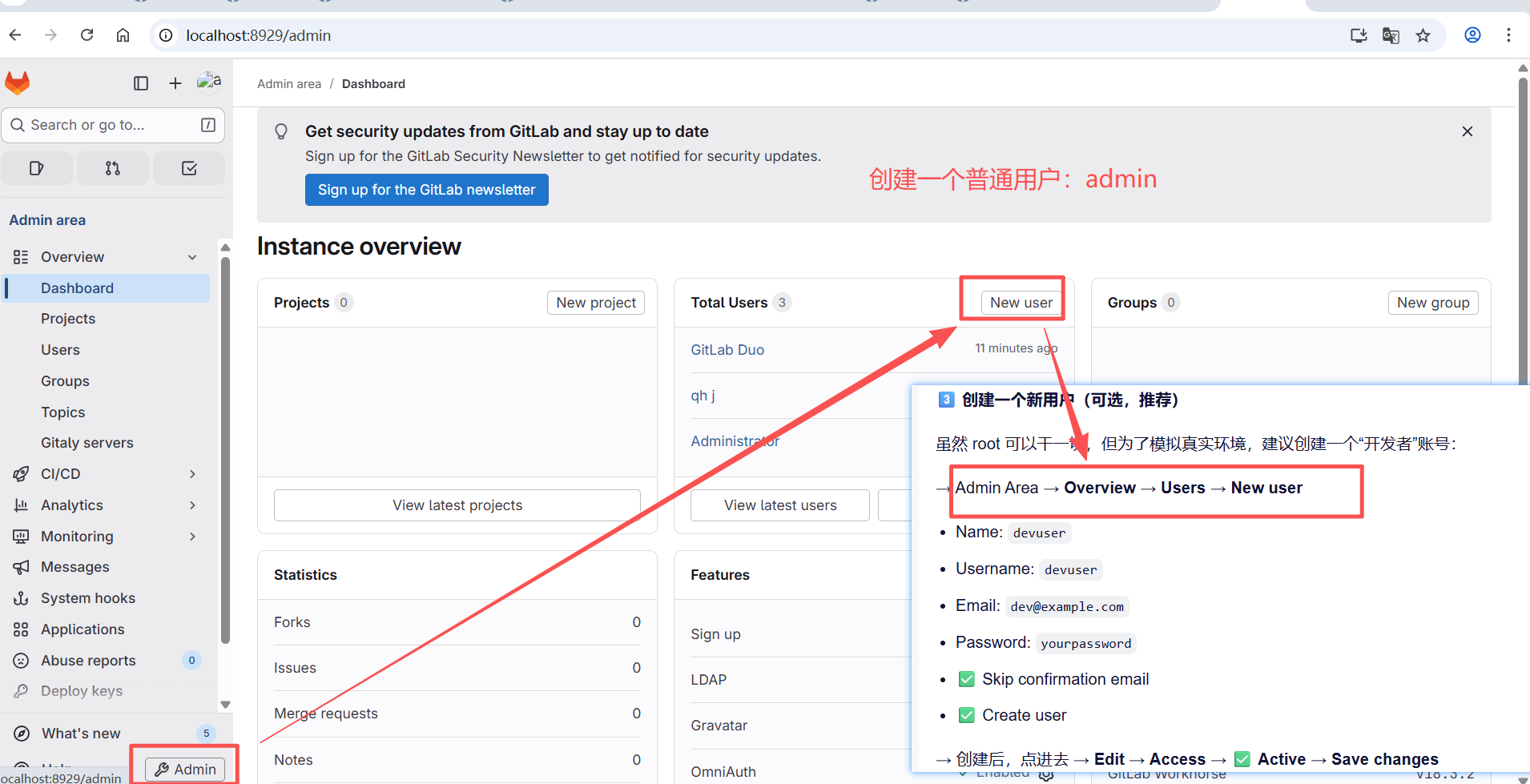
Task: Open assigned issues shortcut icon
Action: pyautogui.click(x=37, y=168)
